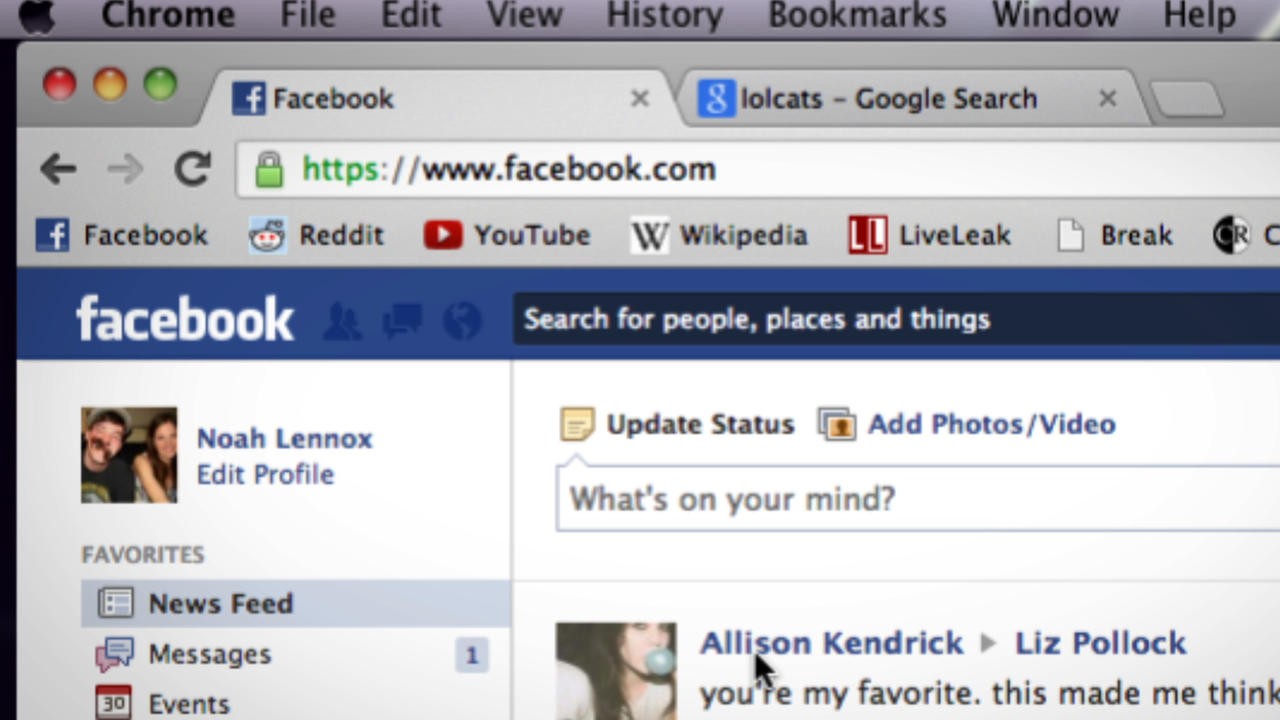Click the Edit Profile link

coord(265,474)
